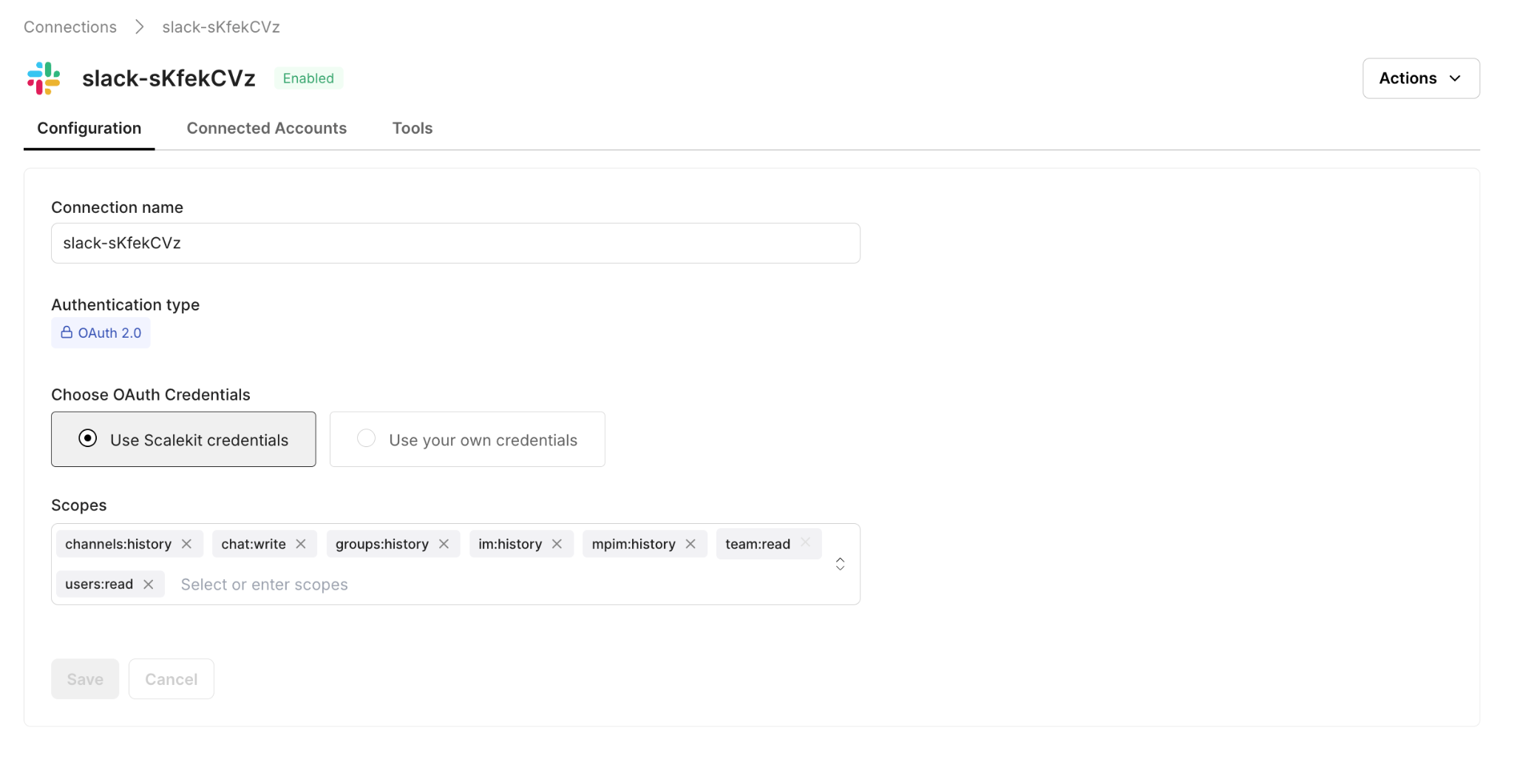Expand the scopes selector arrows
Screen dimensions: 1514x784
(x=840, y=564)
